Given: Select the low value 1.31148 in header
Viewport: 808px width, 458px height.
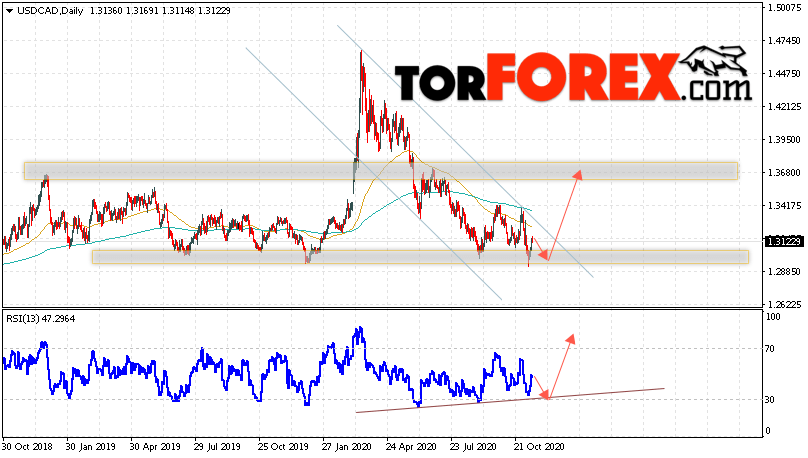Looking at the screenshot, I should coord(178,11).
